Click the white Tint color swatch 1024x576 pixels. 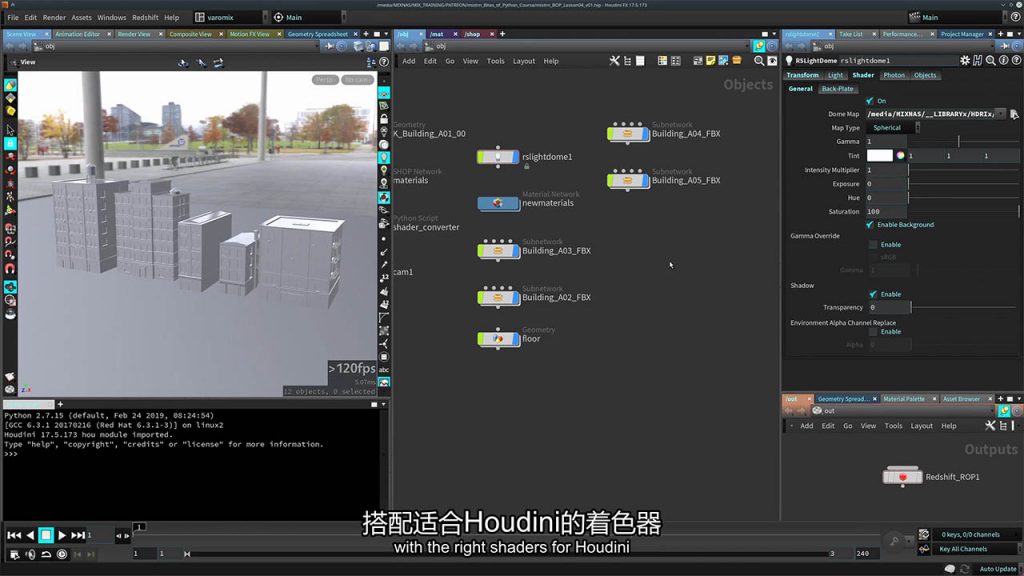879,156
